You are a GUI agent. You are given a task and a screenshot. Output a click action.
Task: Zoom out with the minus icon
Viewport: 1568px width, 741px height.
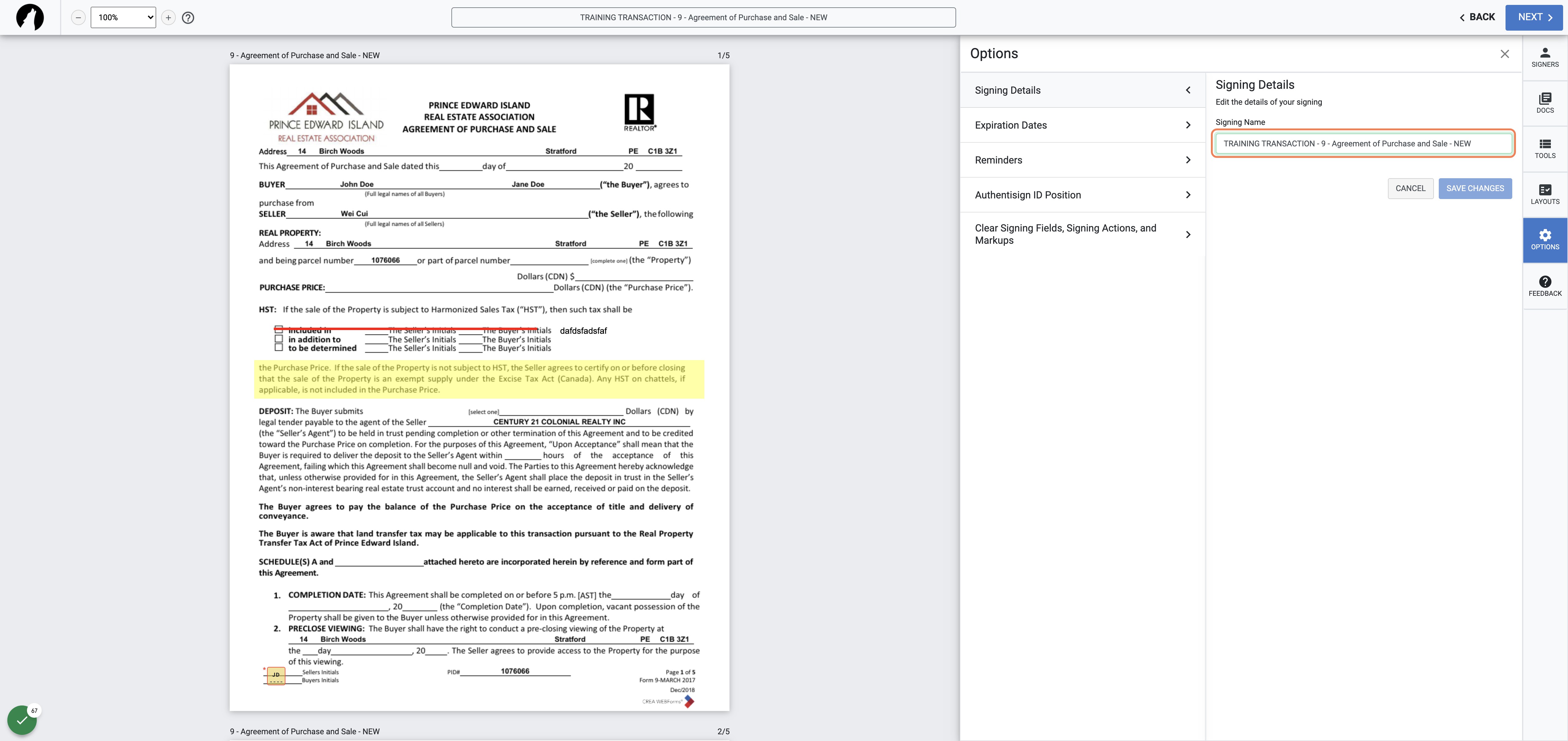pos(78,18)
